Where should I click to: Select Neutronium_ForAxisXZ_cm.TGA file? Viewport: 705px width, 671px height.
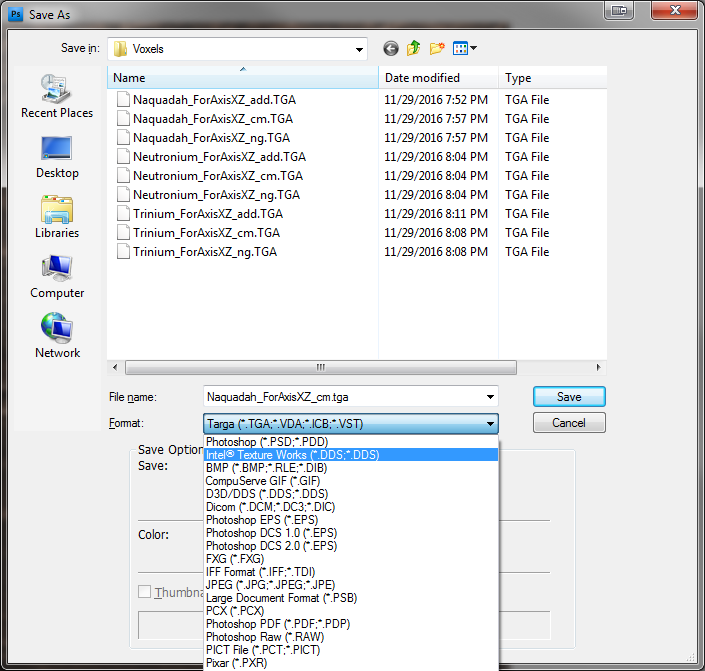click(x=218, y=175)
